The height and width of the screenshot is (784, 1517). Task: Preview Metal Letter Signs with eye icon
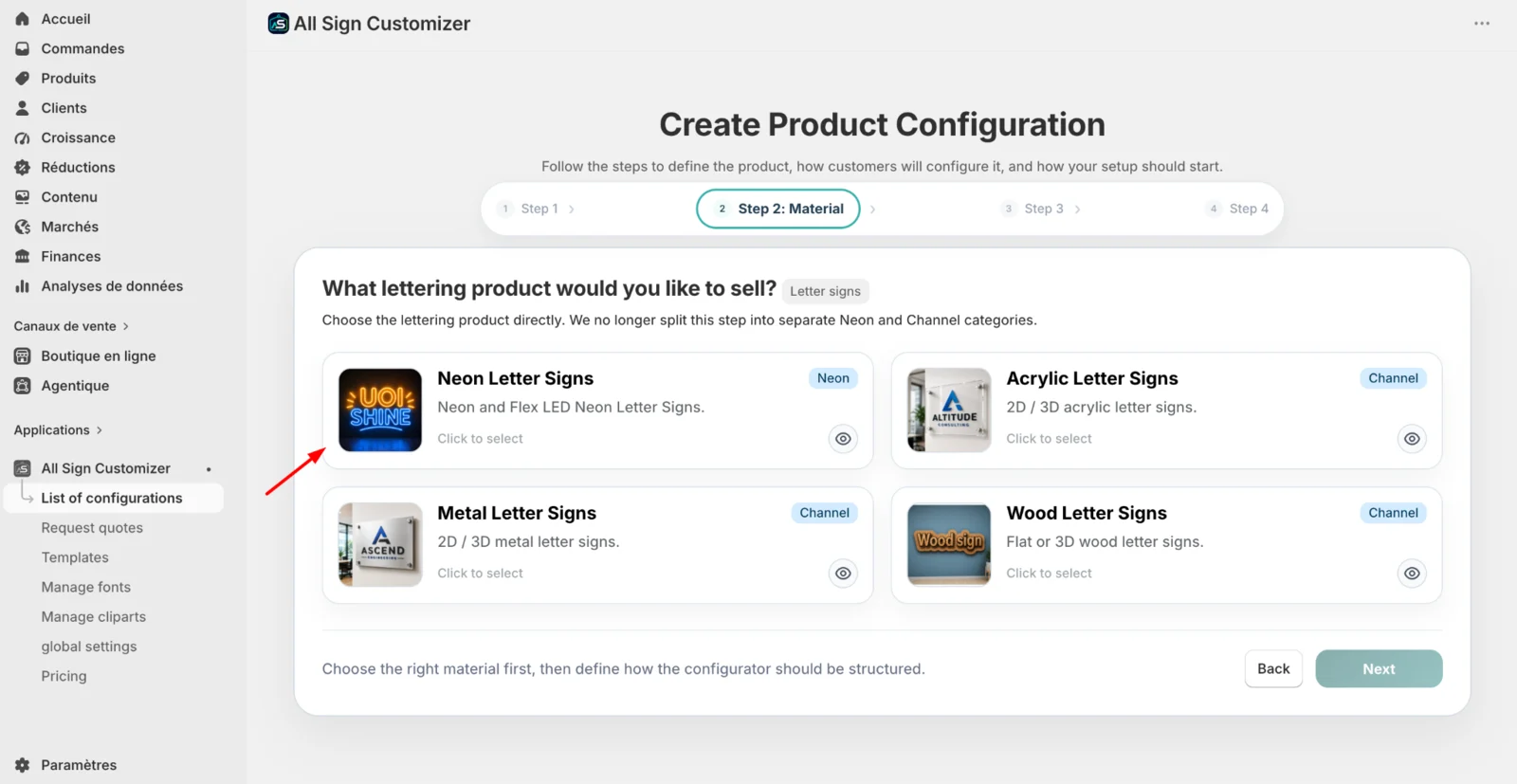843,574
